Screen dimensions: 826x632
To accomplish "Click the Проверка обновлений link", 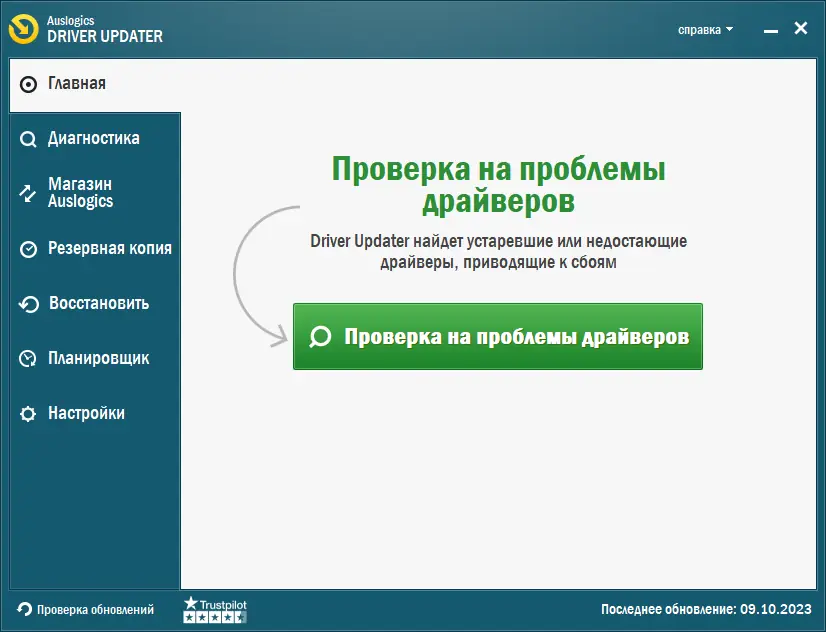I will (95, 610).
